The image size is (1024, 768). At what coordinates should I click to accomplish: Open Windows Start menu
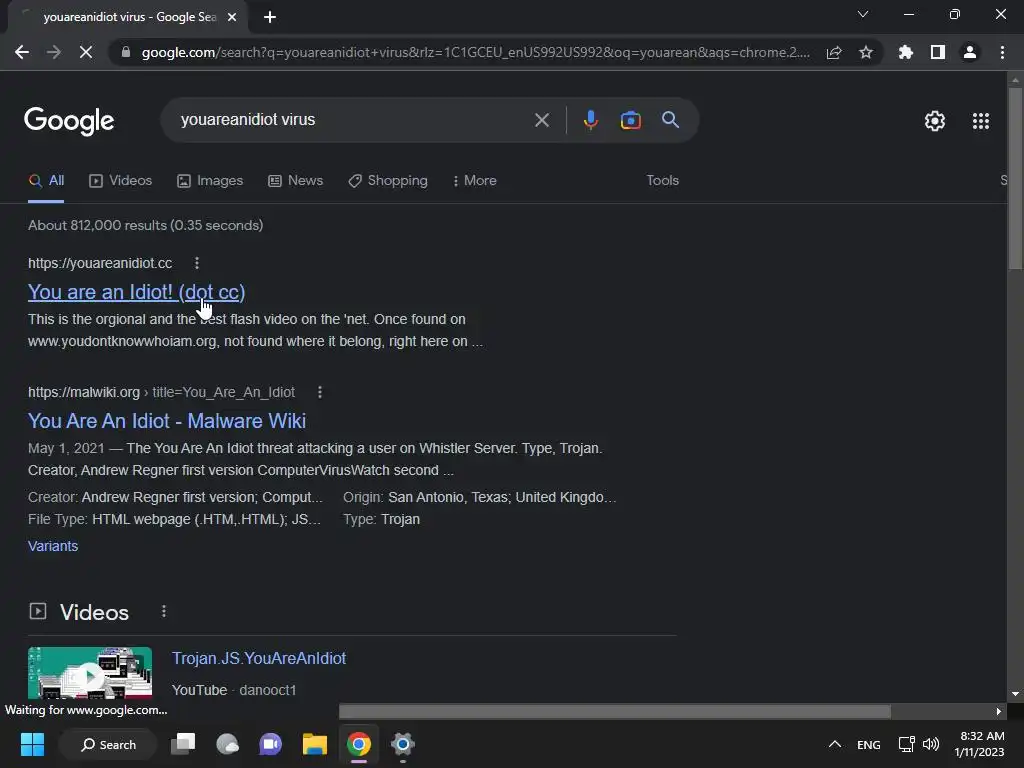tap(32, 744)
